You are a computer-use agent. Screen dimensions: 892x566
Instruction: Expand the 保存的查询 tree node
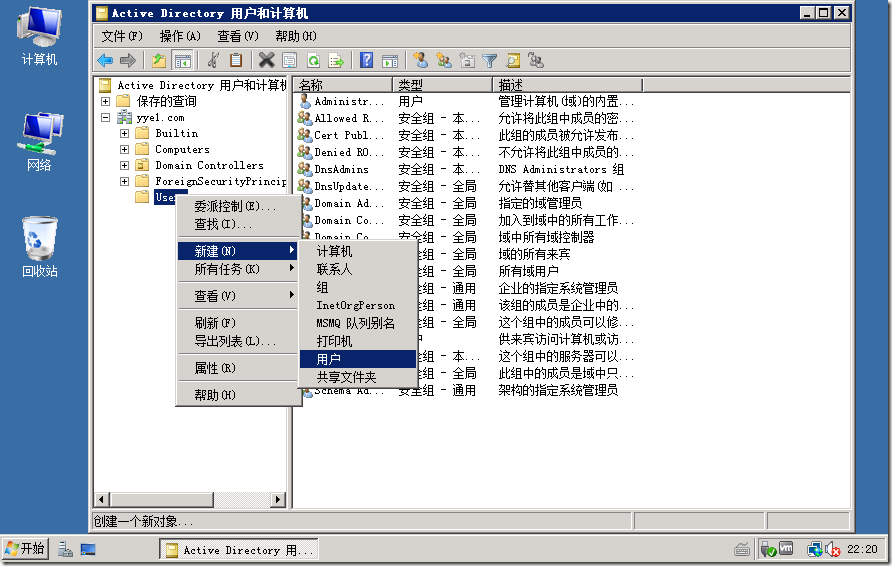[x=105, y=101]
